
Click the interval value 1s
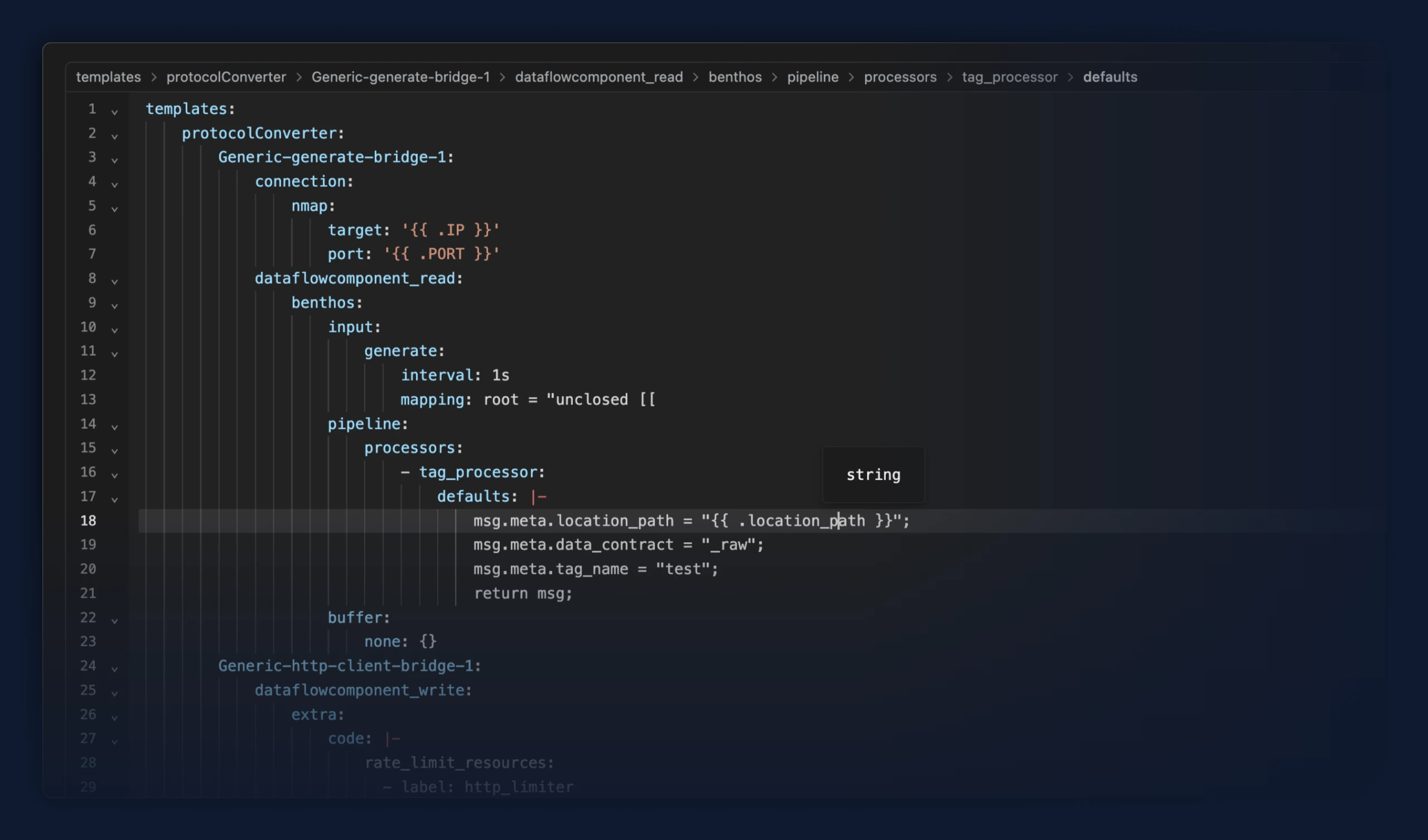pyautogui.click(x=500, y=375)
